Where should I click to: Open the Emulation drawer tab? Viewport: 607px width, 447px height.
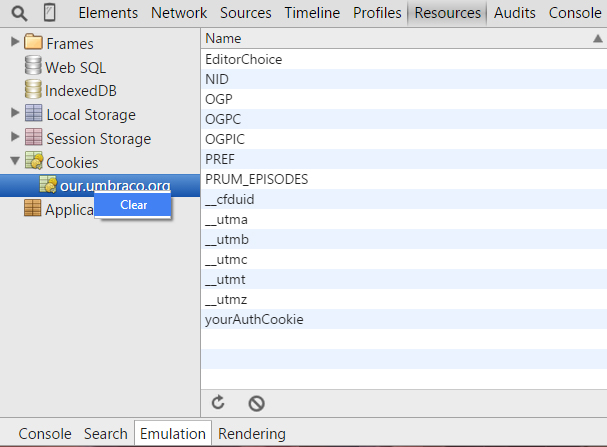click(172, 433)
